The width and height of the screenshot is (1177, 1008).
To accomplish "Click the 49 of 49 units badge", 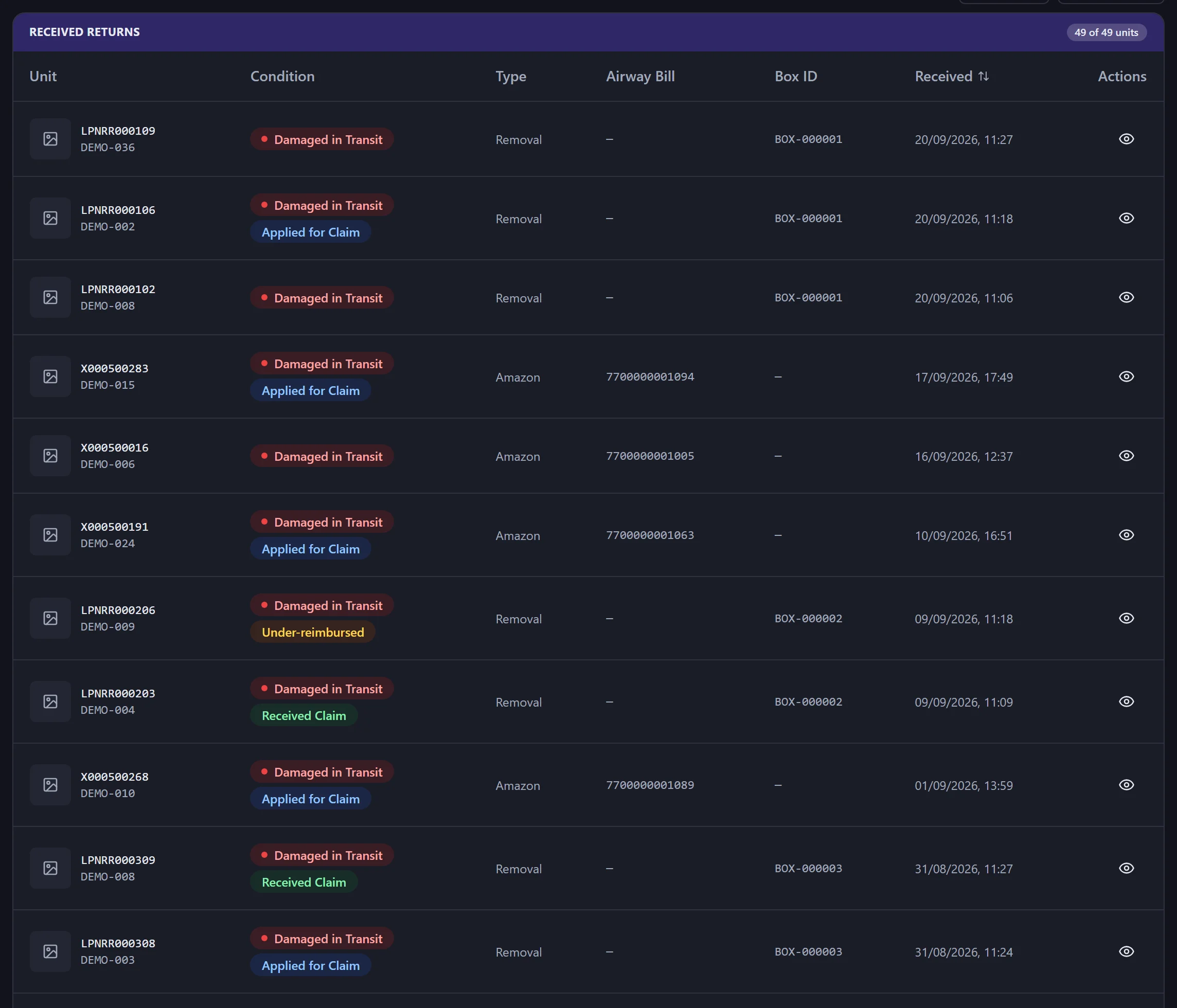I will tap(1106, 32).
